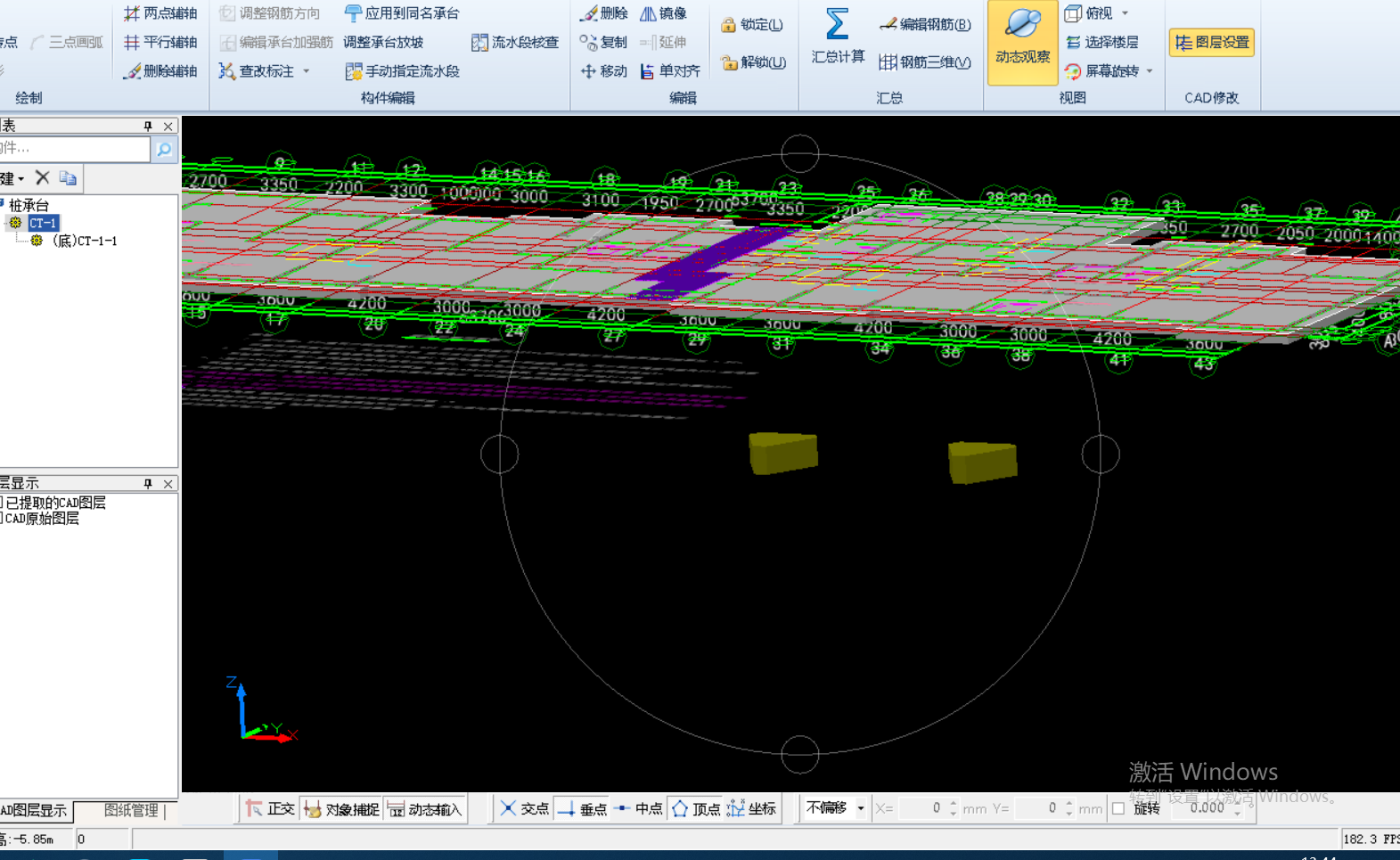
Task: Toggle 对象捕捉 object snap
Action: click(x=341, y=808)
